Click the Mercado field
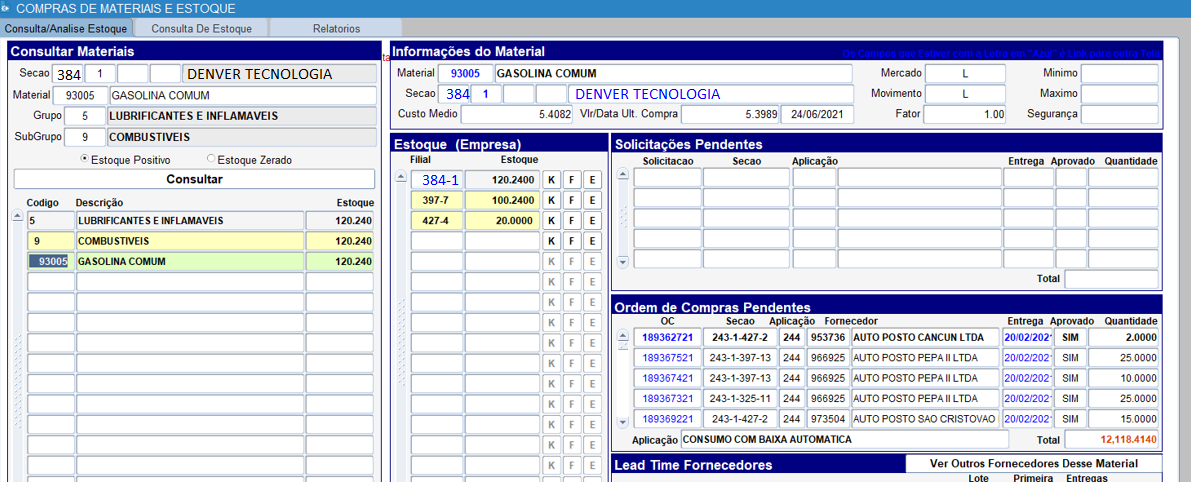This screenshot has width=1191, height=482. coord(965,74)
